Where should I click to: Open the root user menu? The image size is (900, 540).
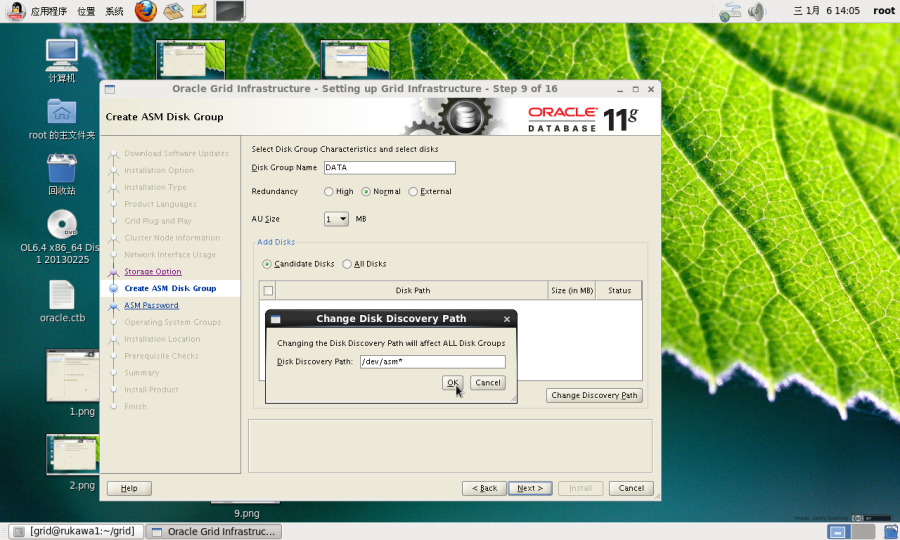[884, 11]
